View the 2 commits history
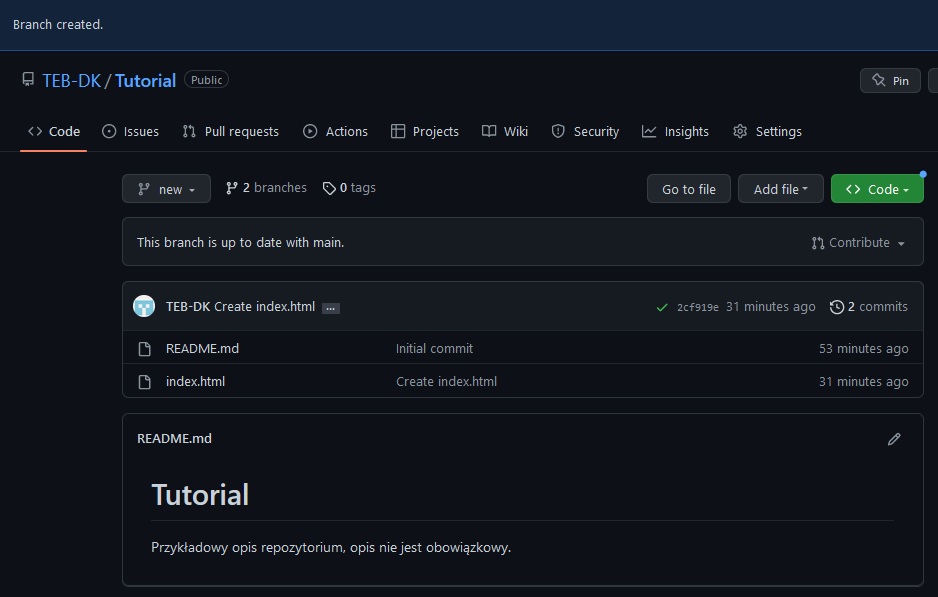The height and width of the screenshot is (597, 938). click(868, 306)
